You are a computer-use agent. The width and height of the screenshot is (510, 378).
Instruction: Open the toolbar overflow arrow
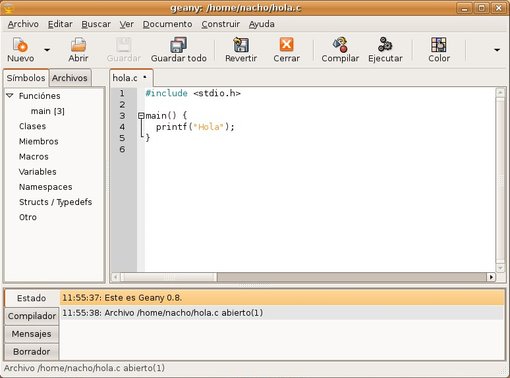(x=497, y=50)
